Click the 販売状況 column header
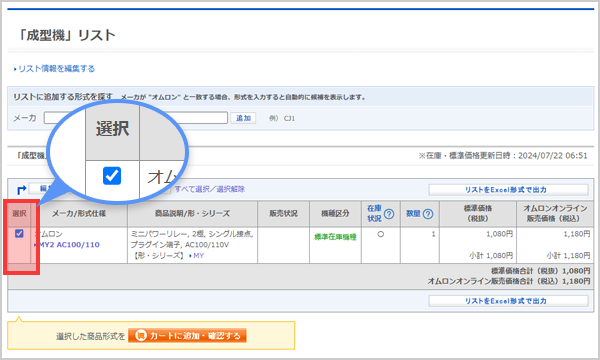The image size is (600, 360). coord(283,213)
